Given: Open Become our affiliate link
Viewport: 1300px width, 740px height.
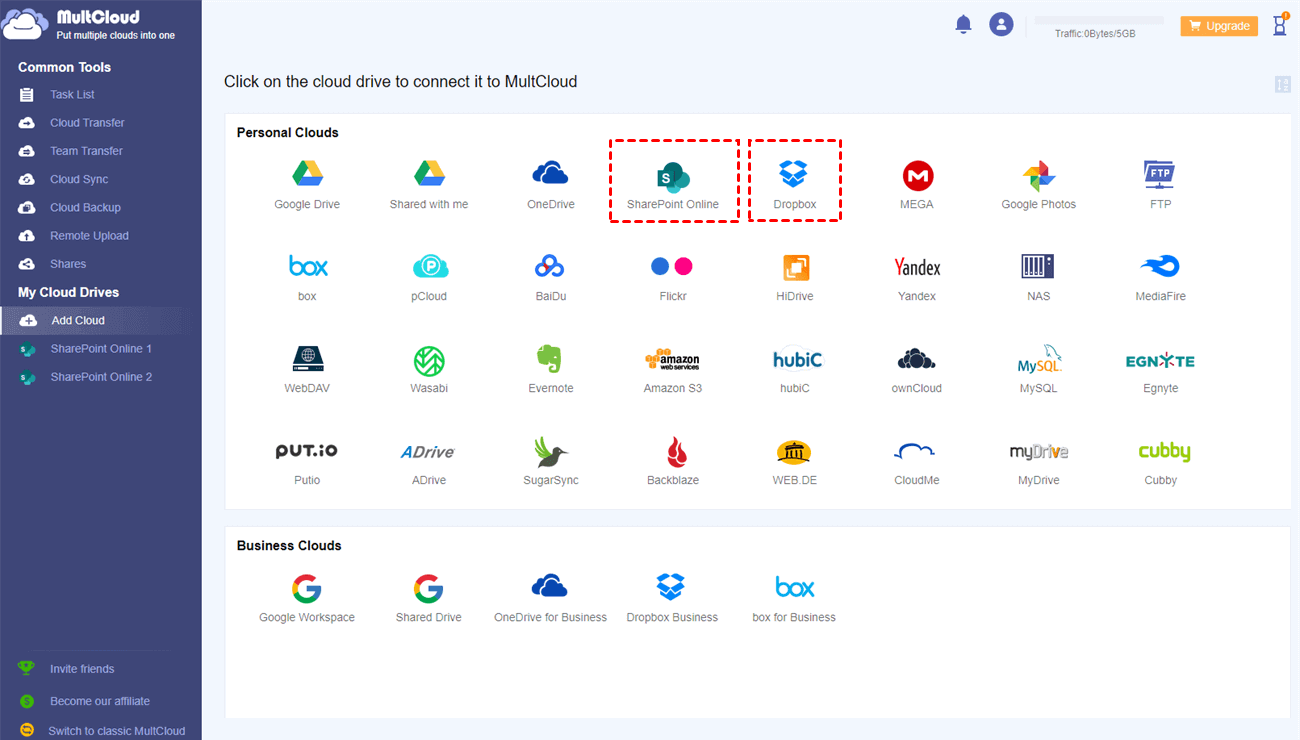Looking at the screenshot, I should tap(100, 701).
